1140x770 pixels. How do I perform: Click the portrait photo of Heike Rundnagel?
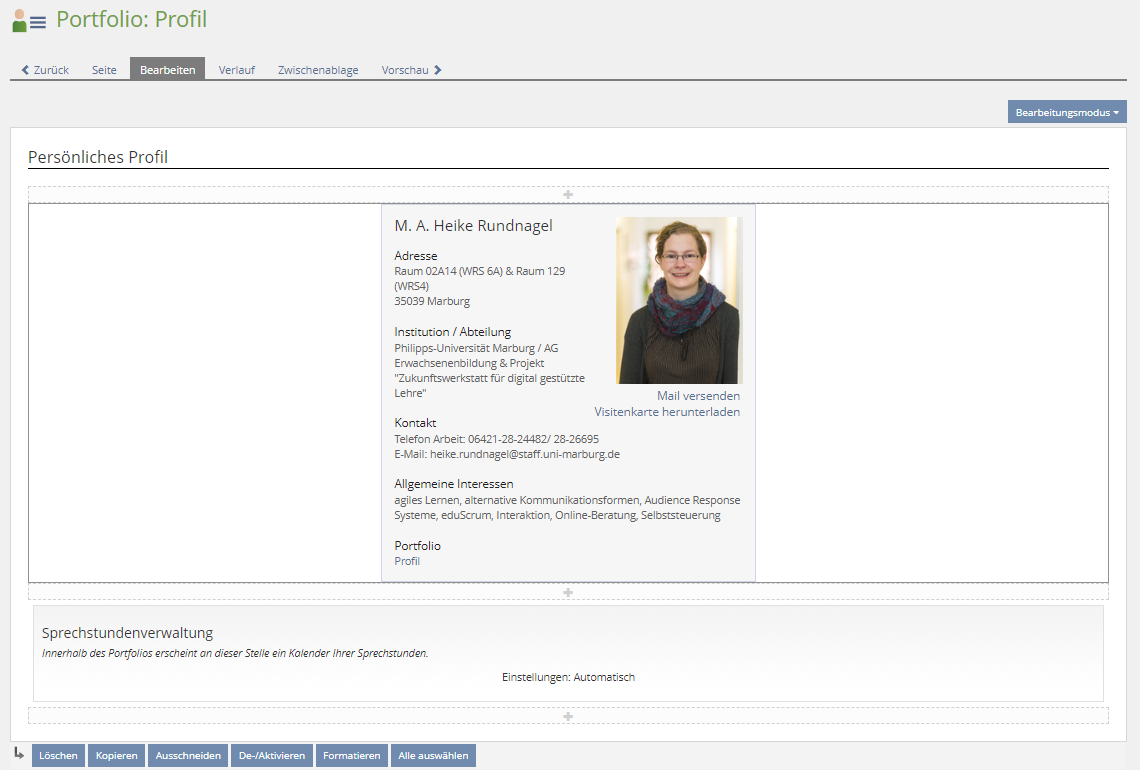click(x=679, y=299)
